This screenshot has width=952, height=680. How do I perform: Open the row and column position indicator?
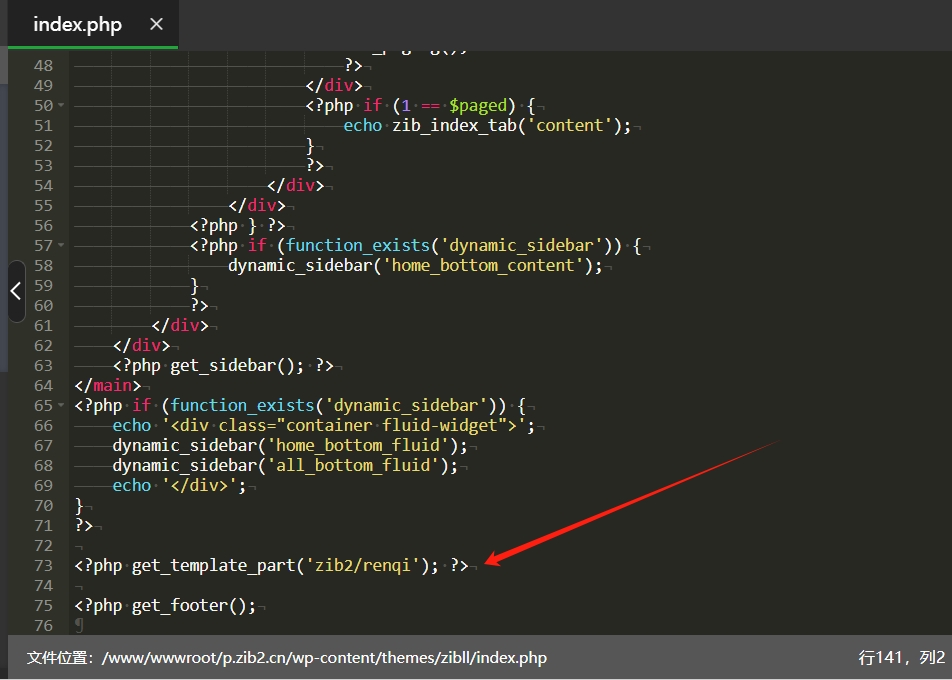[x=901, y=657]
